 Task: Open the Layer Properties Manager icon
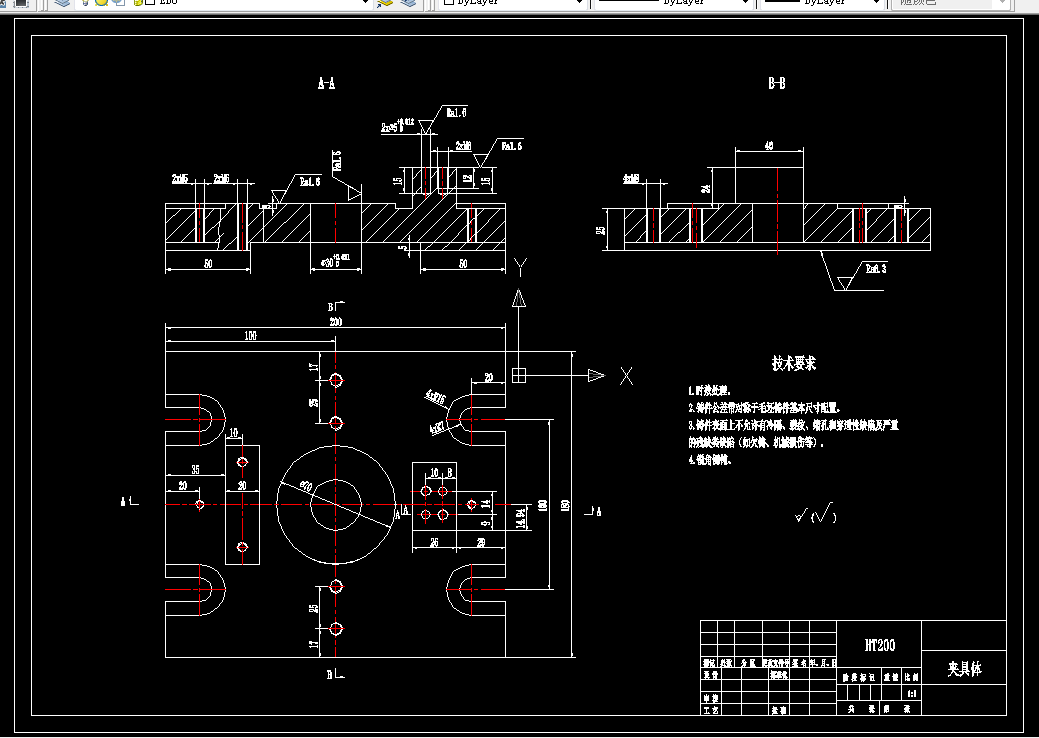click(62, 3)
